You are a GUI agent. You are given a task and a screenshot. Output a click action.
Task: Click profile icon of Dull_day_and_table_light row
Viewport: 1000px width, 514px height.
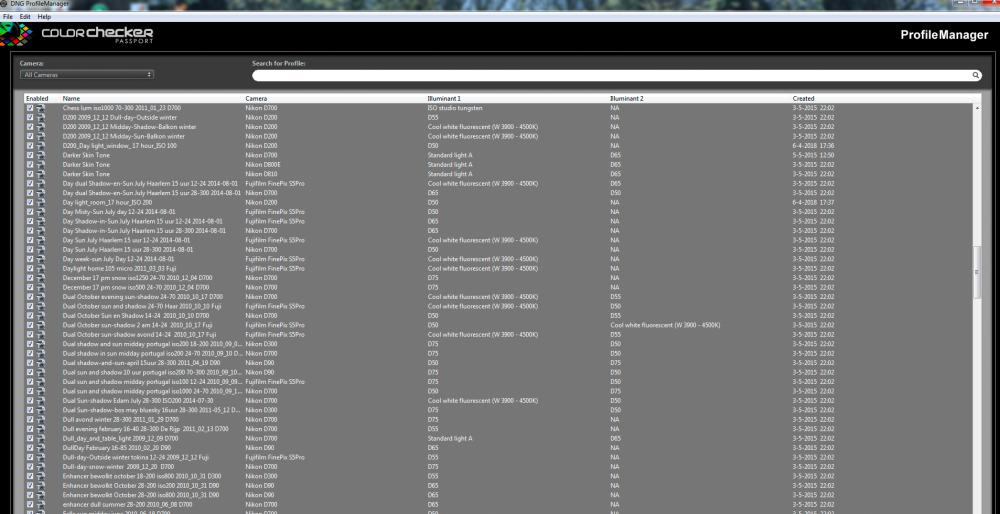point(41,439)
